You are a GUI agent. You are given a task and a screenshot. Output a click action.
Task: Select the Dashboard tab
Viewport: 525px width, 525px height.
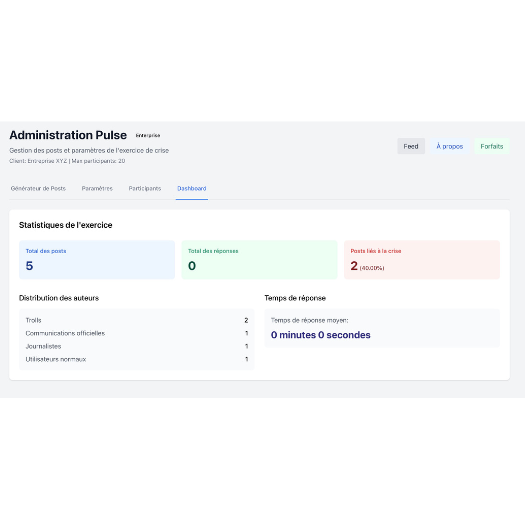(x=192, y=189)
